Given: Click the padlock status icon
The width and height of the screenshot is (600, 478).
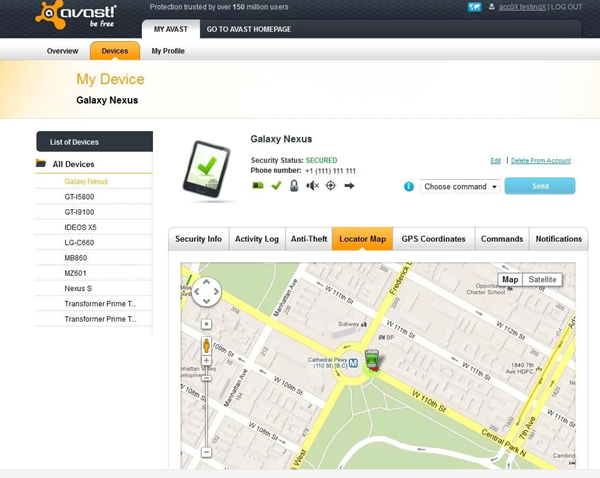Looking at the screenshot, I should pos(294,186).
